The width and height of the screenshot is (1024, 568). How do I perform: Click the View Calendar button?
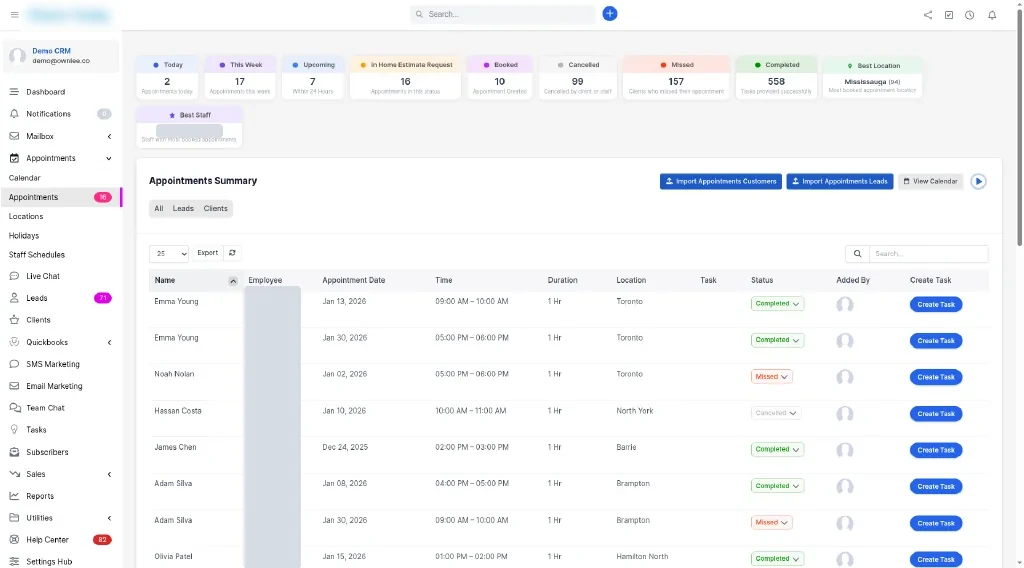pos(930,181)
